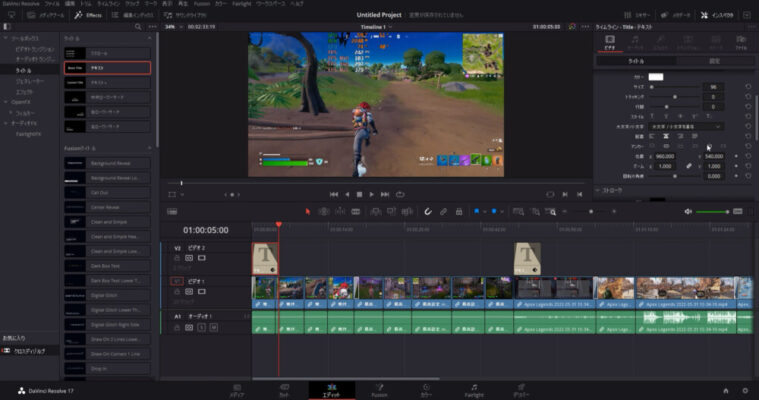
Task: Select the ビデオ tab in Inspector
Action: (610, 42)
